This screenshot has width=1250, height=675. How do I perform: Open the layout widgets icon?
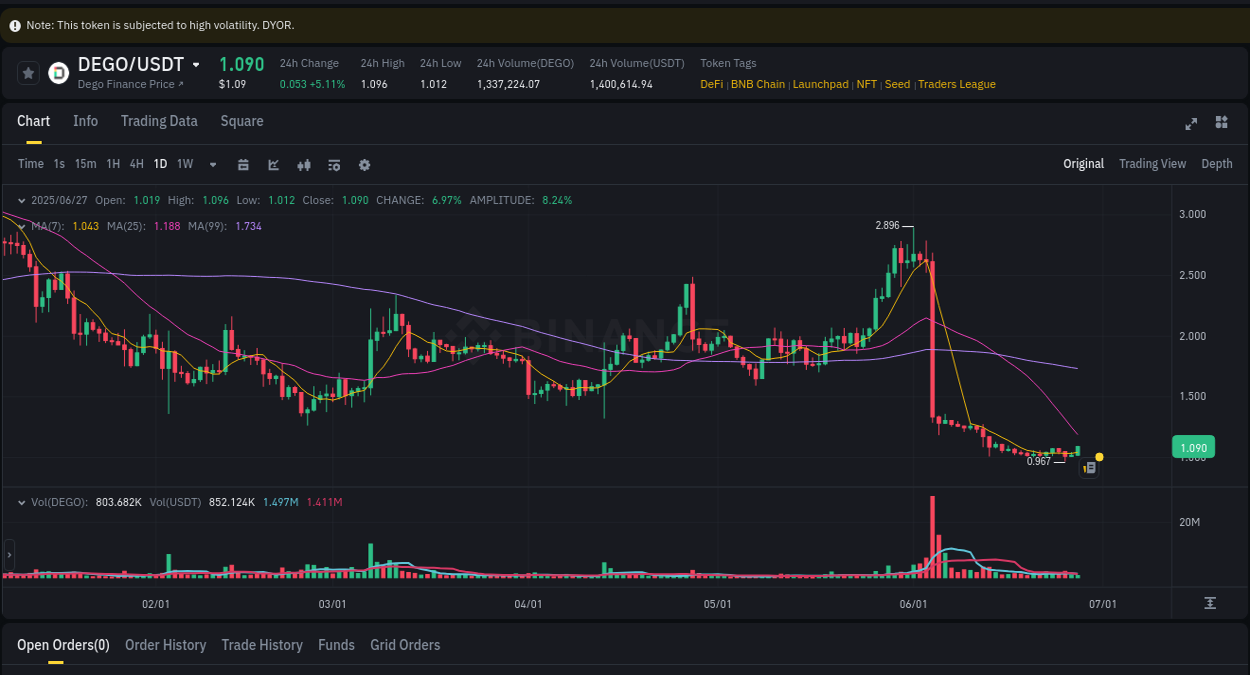pyautogui.click(x=1221, y=123)
